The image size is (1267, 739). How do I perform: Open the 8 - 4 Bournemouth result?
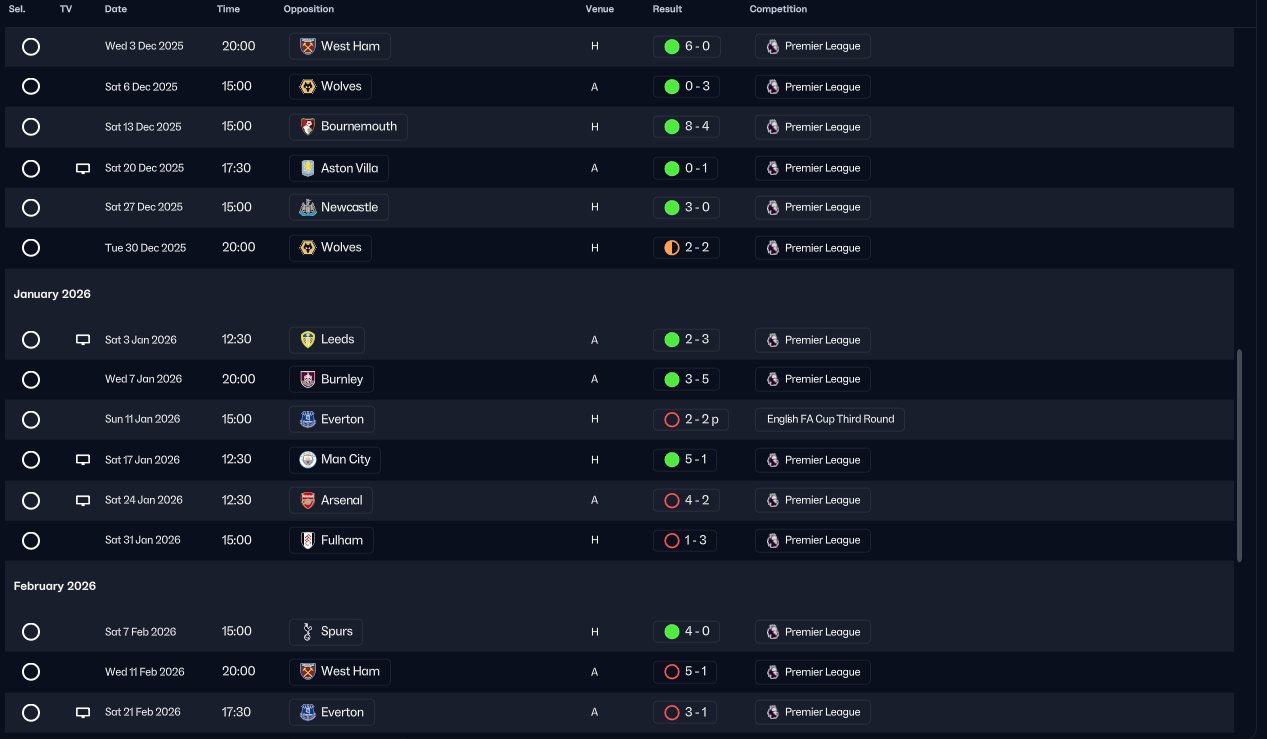686,127
